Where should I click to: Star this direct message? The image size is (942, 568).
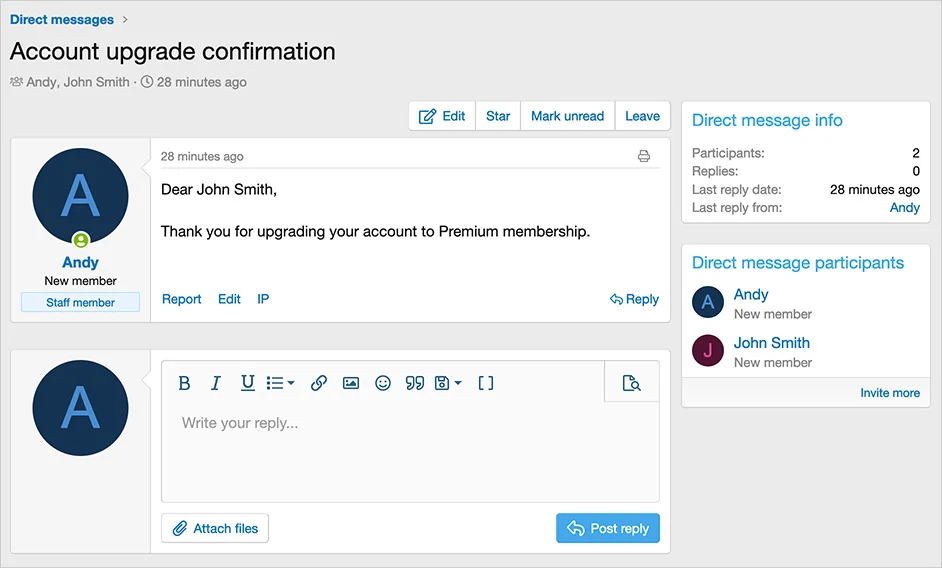[498, 116]
